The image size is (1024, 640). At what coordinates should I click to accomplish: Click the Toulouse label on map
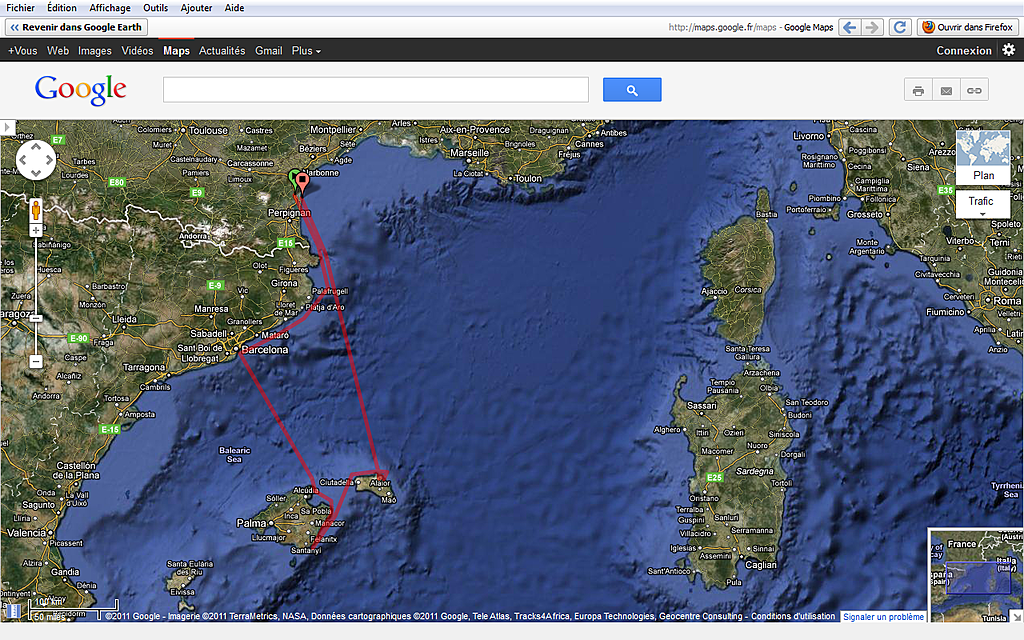pyautogui.click(x=208, y=131)
